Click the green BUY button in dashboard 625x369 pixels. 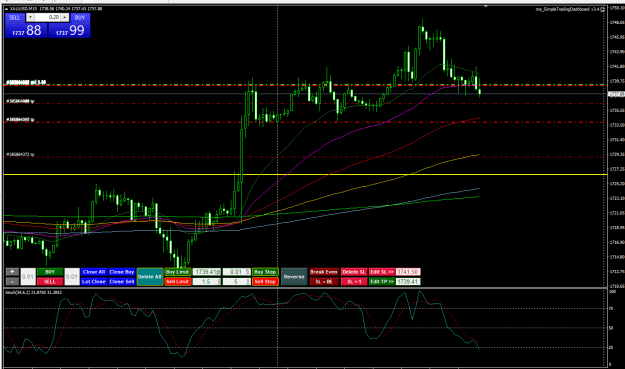point(50,272)
